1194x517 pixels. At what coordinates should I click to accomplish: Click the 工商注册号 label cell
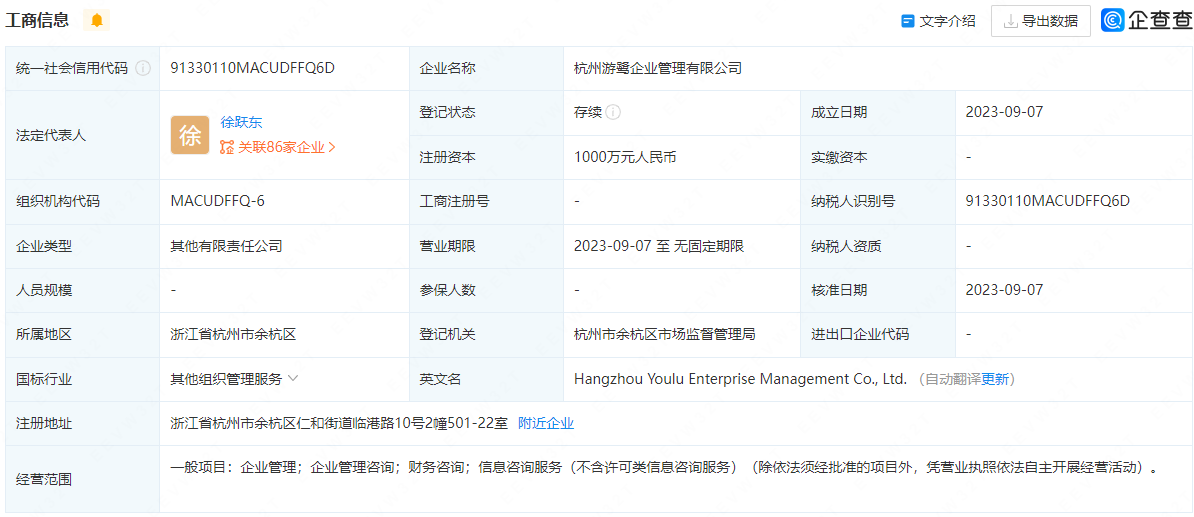click(487, 202)
